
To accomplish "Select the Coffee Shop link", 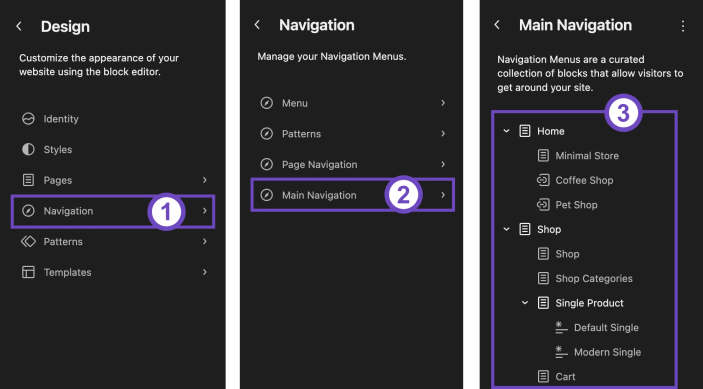I will click(585, 180).
